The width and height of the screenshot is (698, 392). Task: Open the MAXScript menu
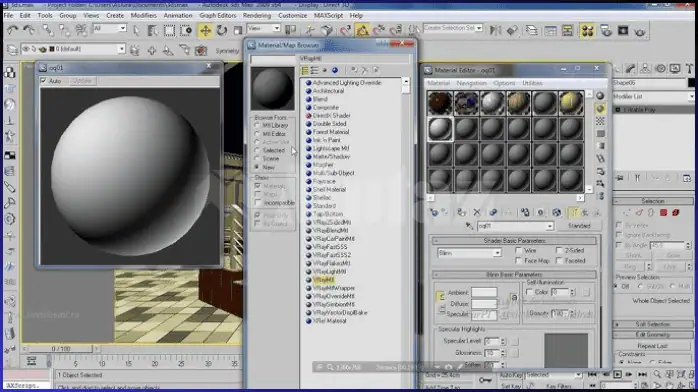[x=329, y=16]
